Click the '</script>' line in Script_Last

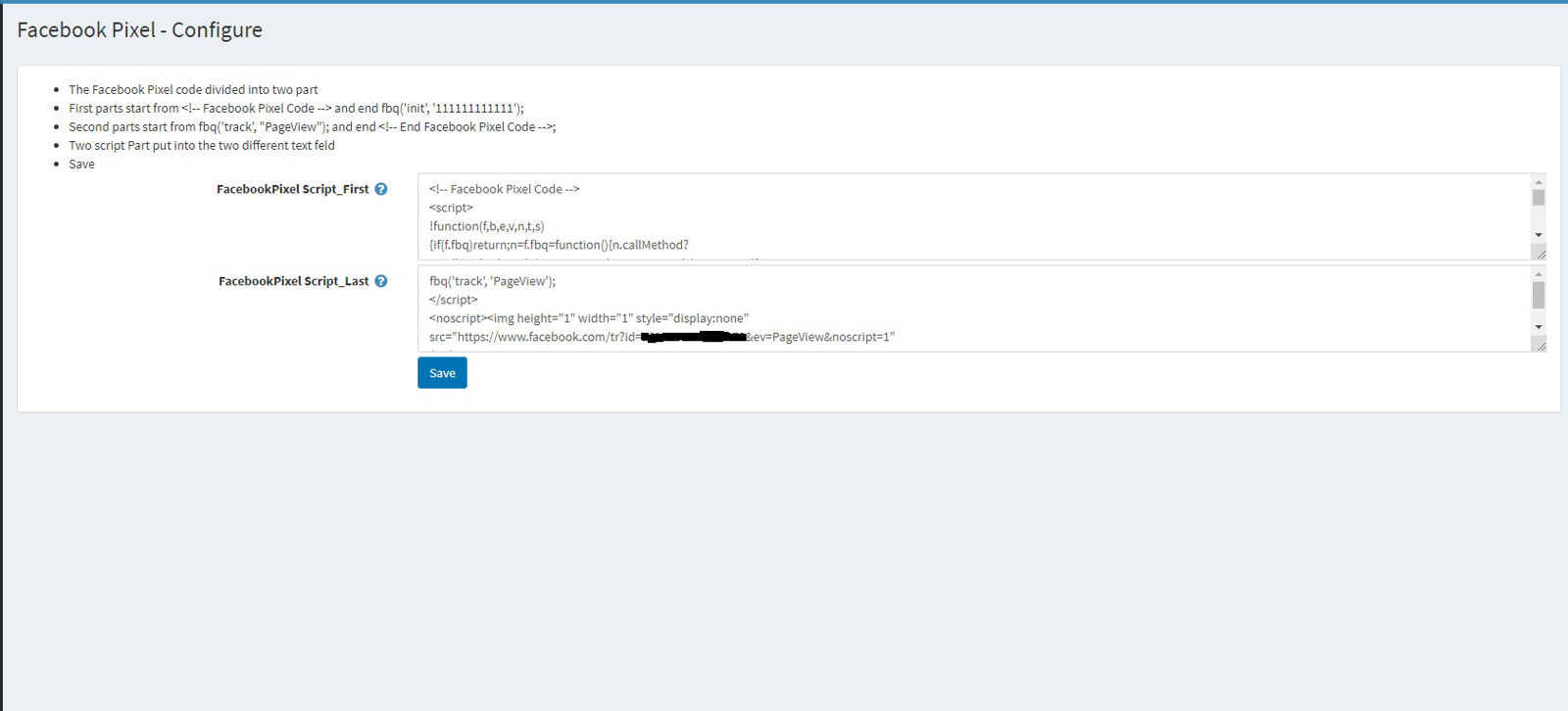click(454, 300)
